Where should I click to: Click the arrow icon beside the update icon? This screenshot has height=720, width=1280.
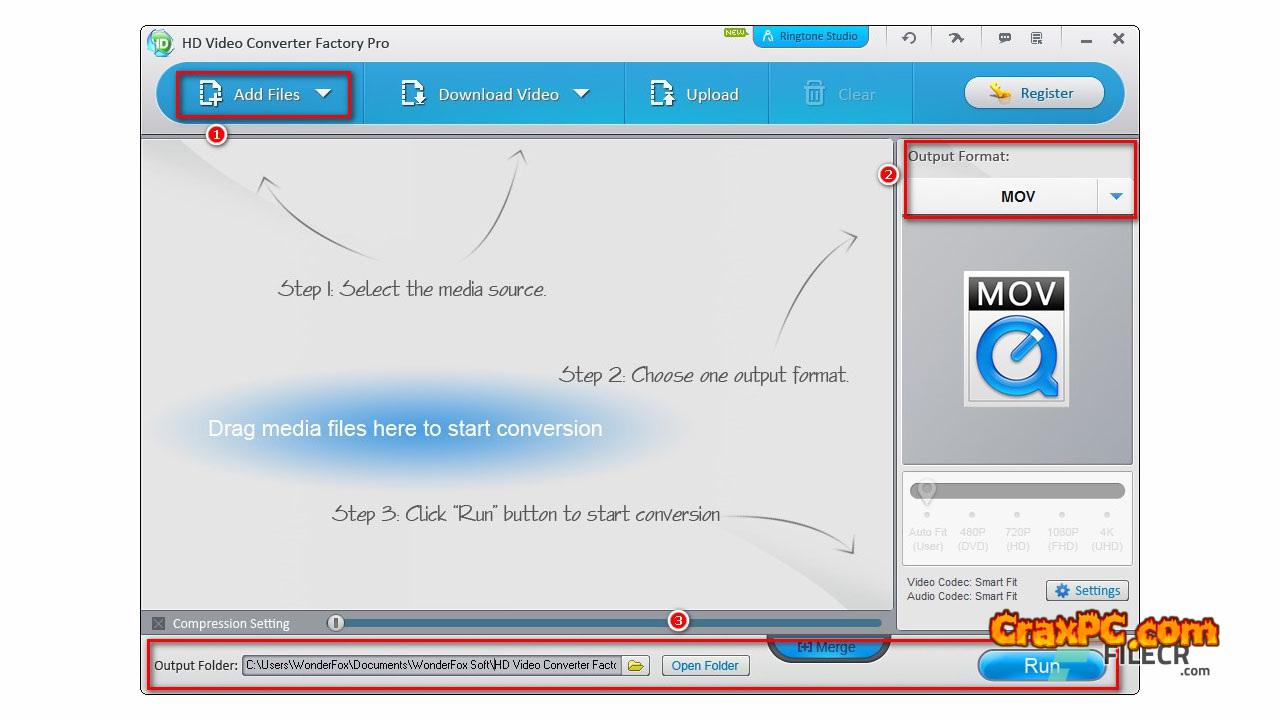pos(957,38)
